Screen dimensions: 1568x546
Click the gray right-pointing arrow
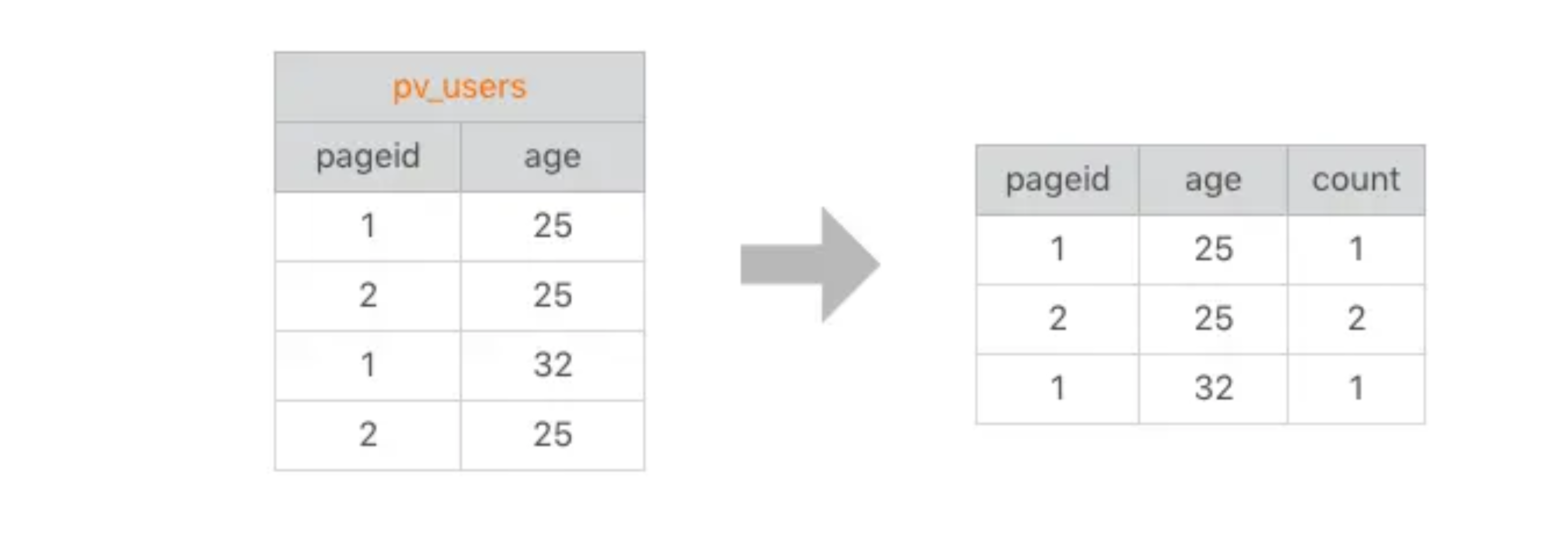[809, 264]
